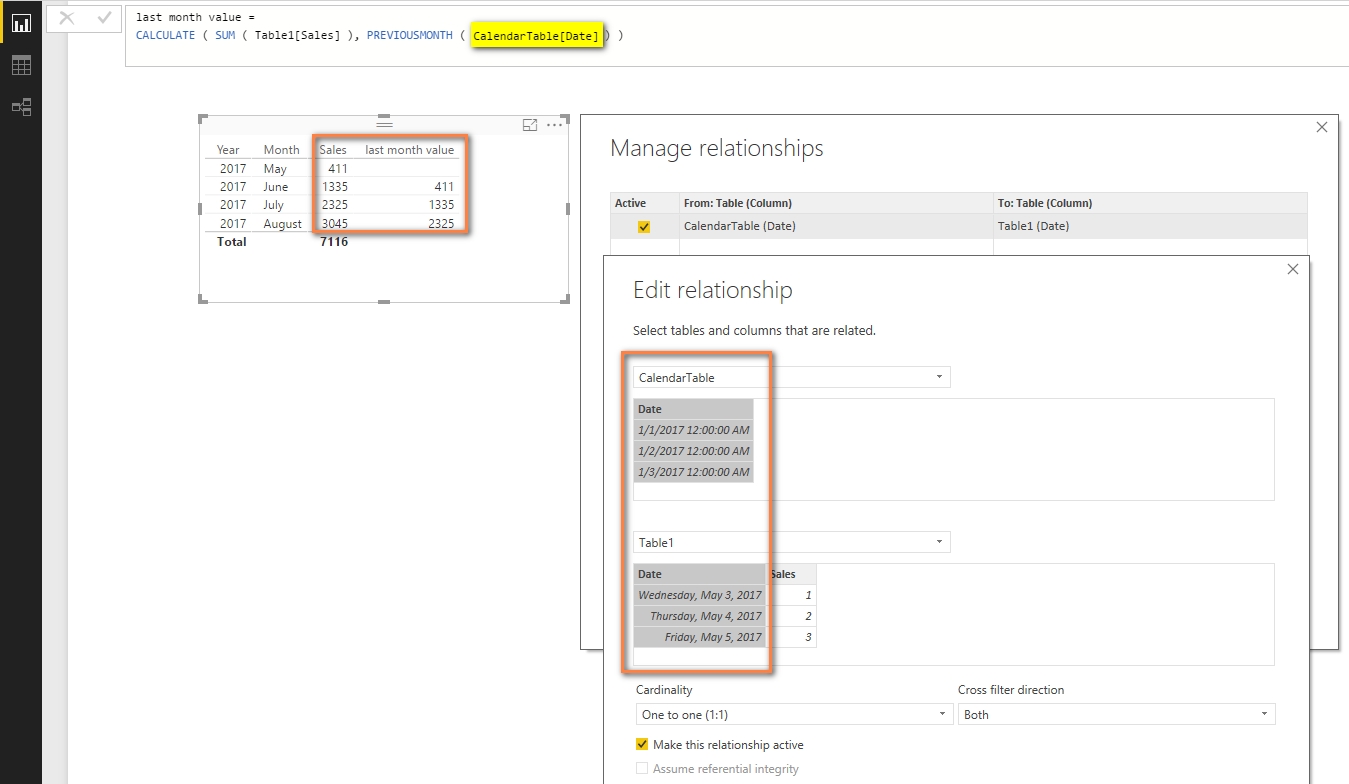
Task: Switch to Report view in the sidebar
Action: coord(21,23)
